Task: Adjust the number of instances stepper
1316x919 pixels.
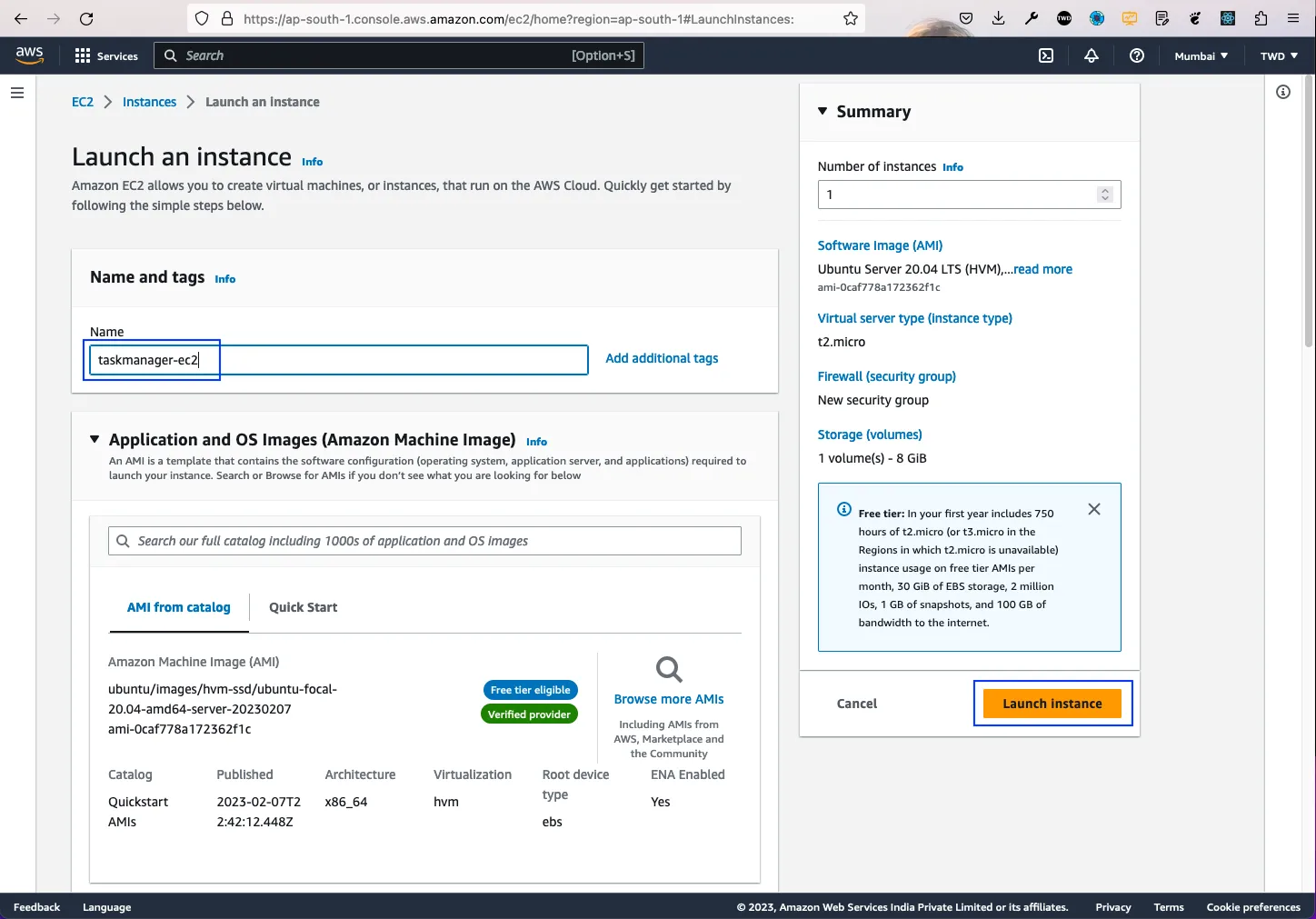Action: (x=1105, y=195)
